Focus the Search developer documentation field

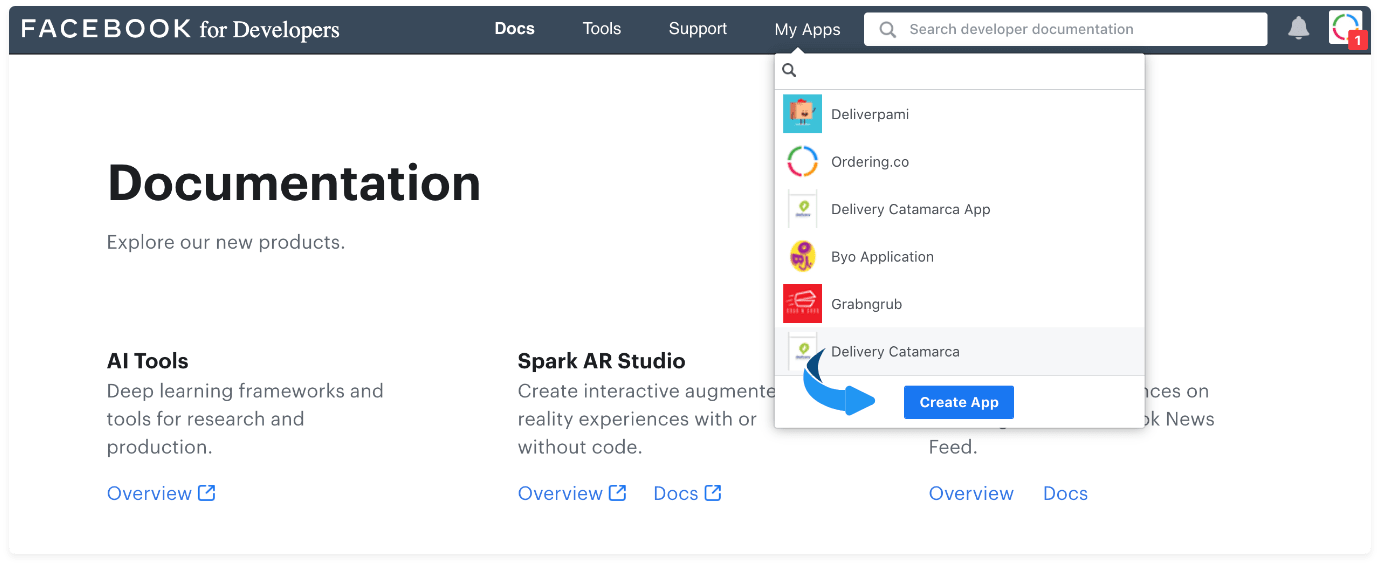[1066, 29]
